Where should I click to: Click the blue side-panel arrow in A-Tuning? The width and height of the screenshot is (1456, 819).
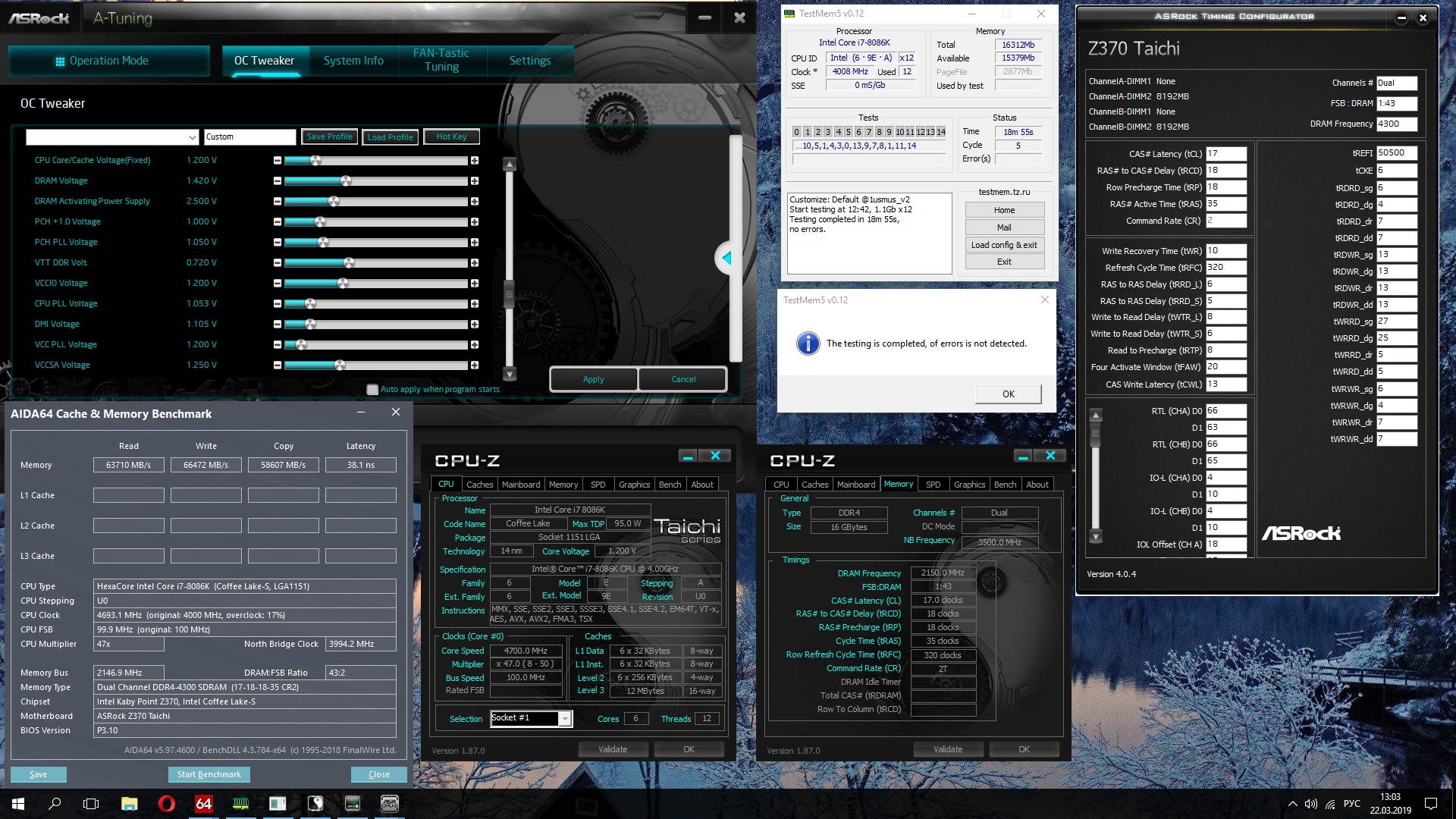(x=726, y=259)
